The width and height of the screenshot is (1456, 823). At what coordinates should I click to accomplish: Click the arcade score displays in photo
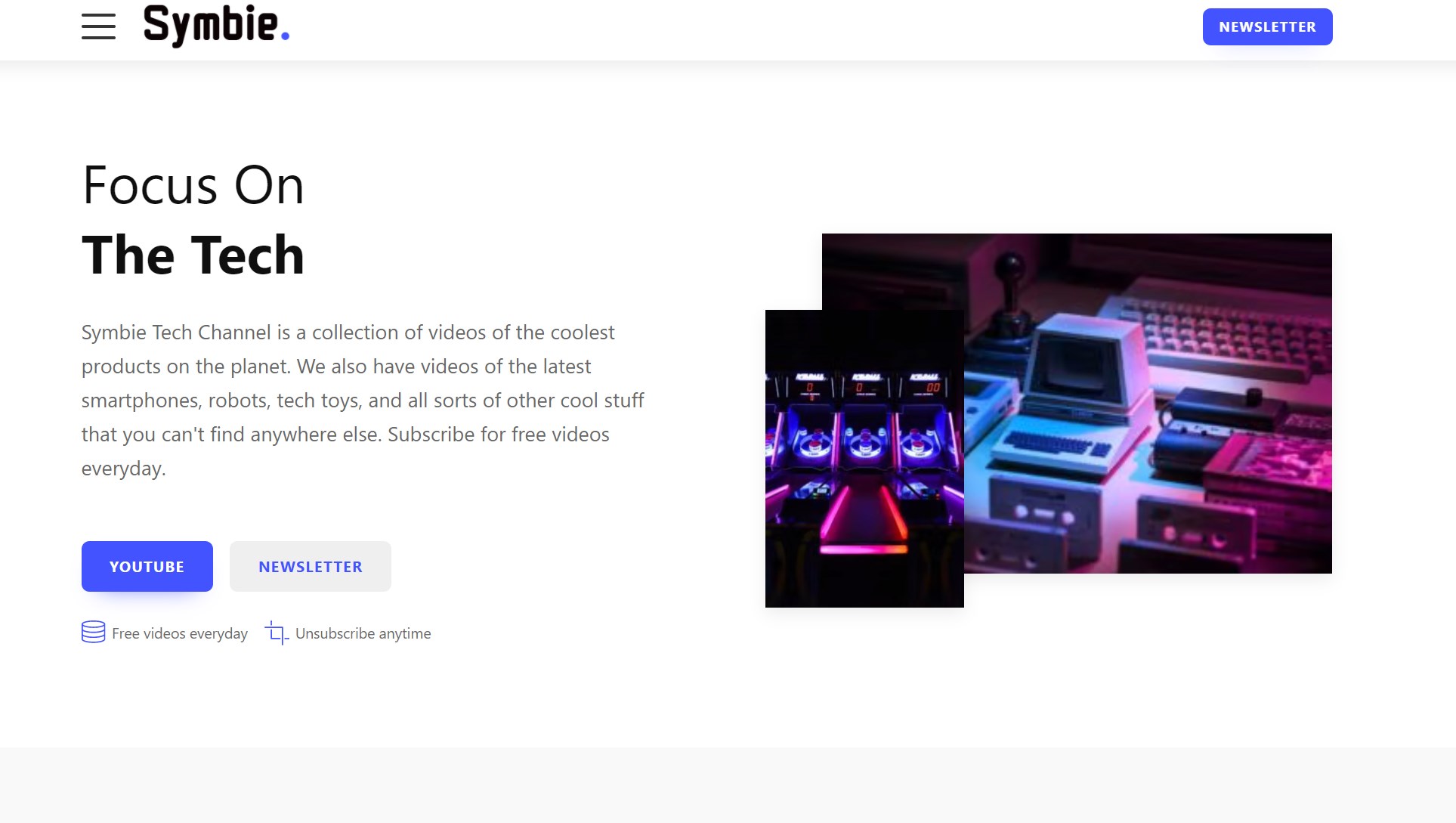pos(865,385)
